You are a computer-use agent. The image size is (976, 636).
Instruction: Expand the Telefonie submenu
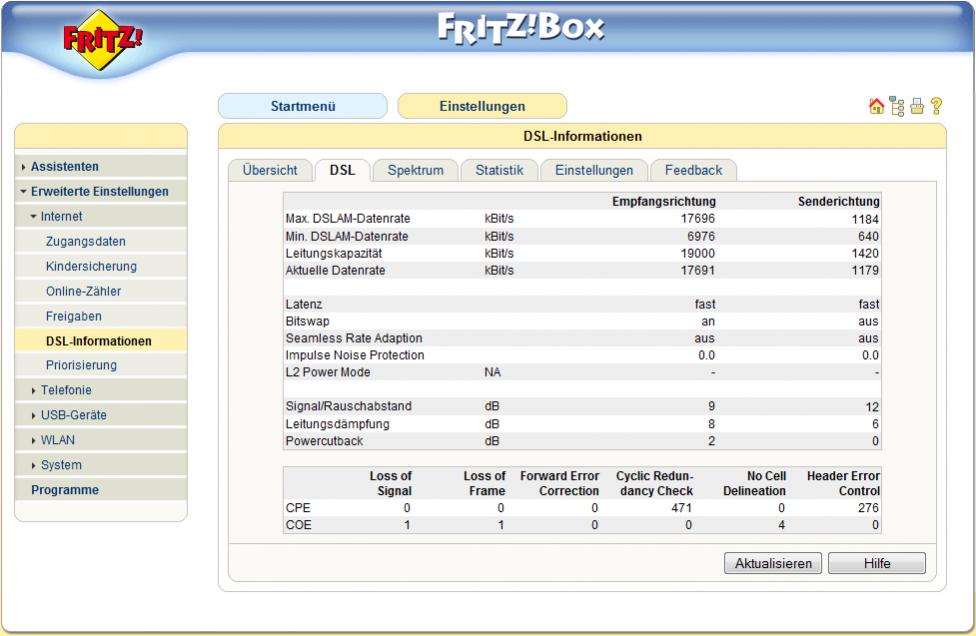[x=101, y=390]
